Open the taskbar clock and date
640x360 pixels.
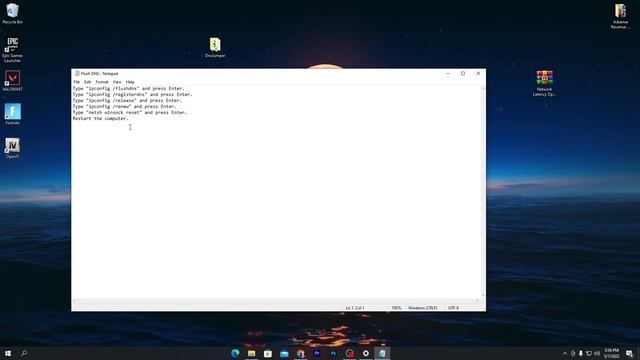click(611, 353)
